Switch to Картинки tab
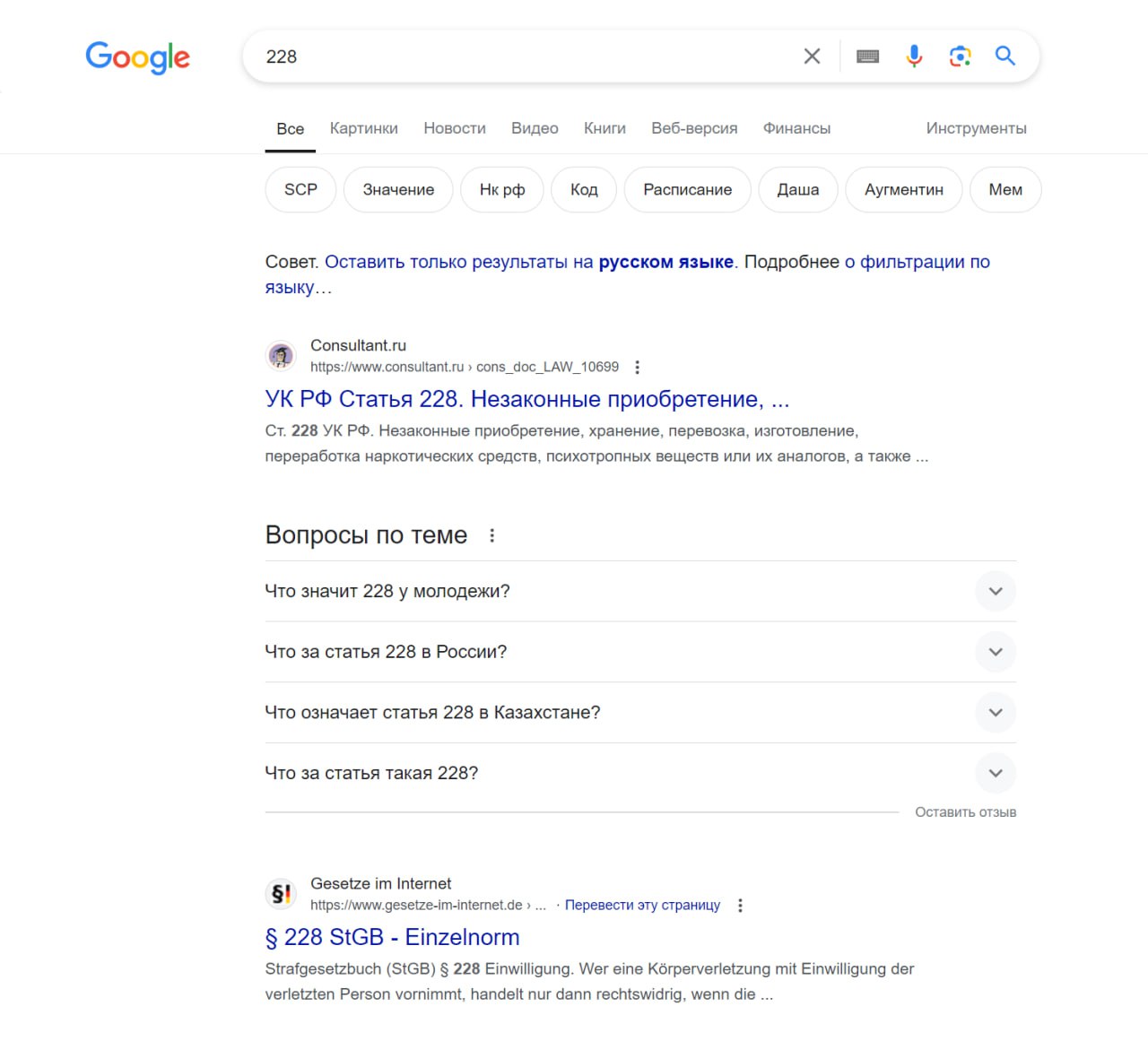Viewport: 1148px width, 1041px height. pos(363,128)
